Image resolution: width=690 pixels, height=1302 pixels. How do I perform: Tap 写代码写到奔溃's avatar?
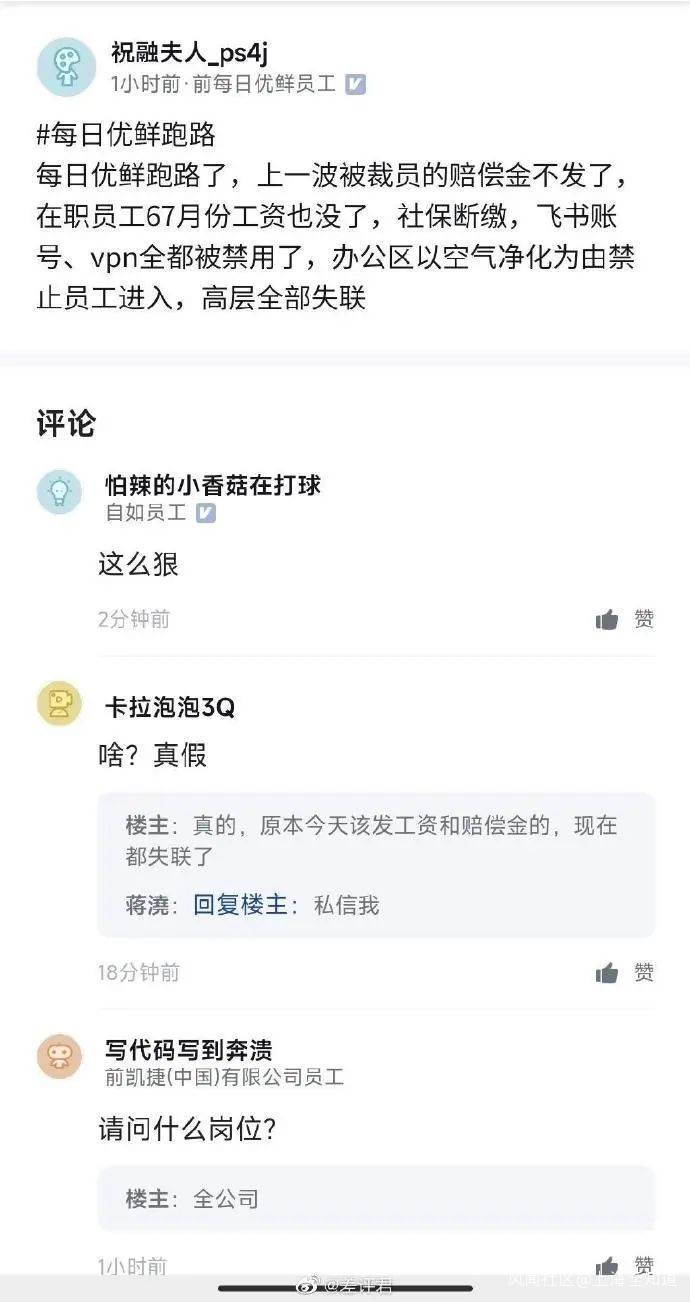(x=60, y=1056)
